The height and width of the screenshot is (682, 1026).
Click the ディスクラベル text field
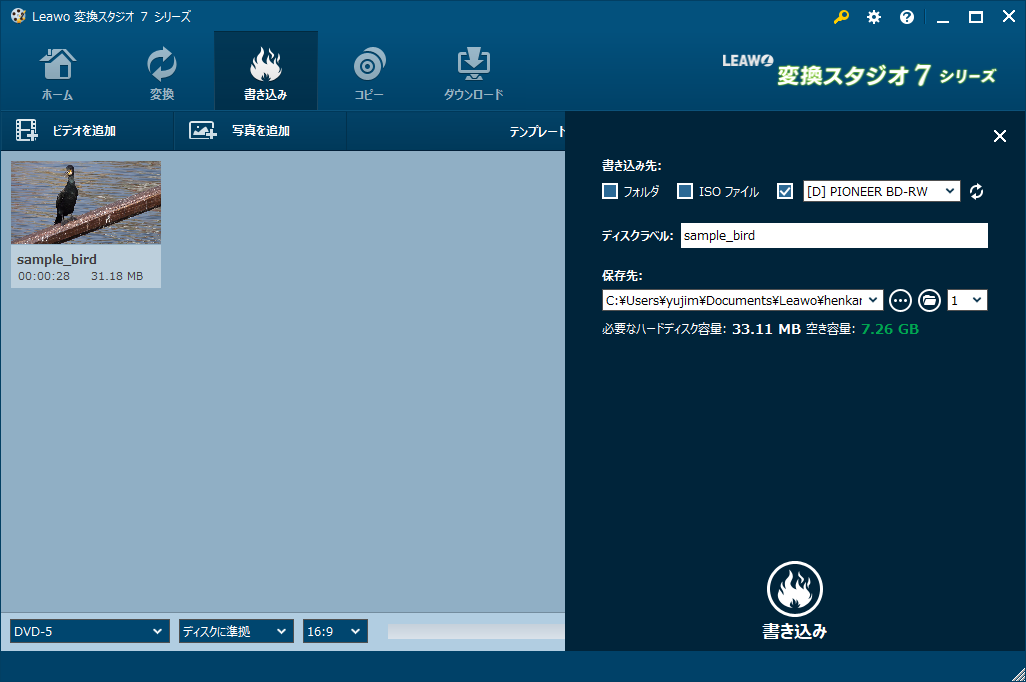point(833,236)
